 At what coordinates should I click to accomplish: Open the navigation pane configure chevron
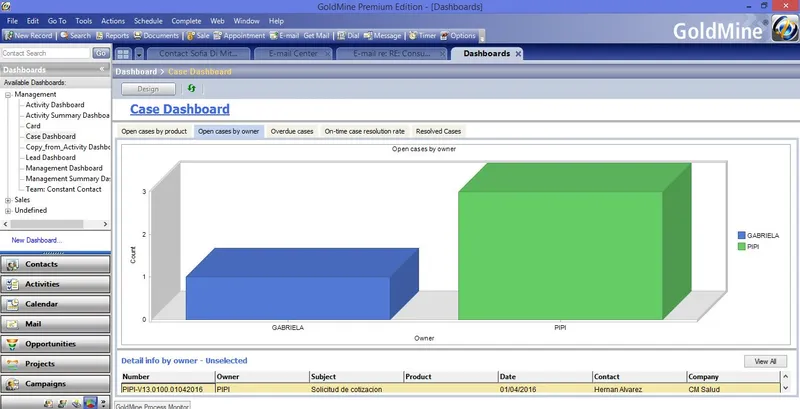[x=104, y=403]
